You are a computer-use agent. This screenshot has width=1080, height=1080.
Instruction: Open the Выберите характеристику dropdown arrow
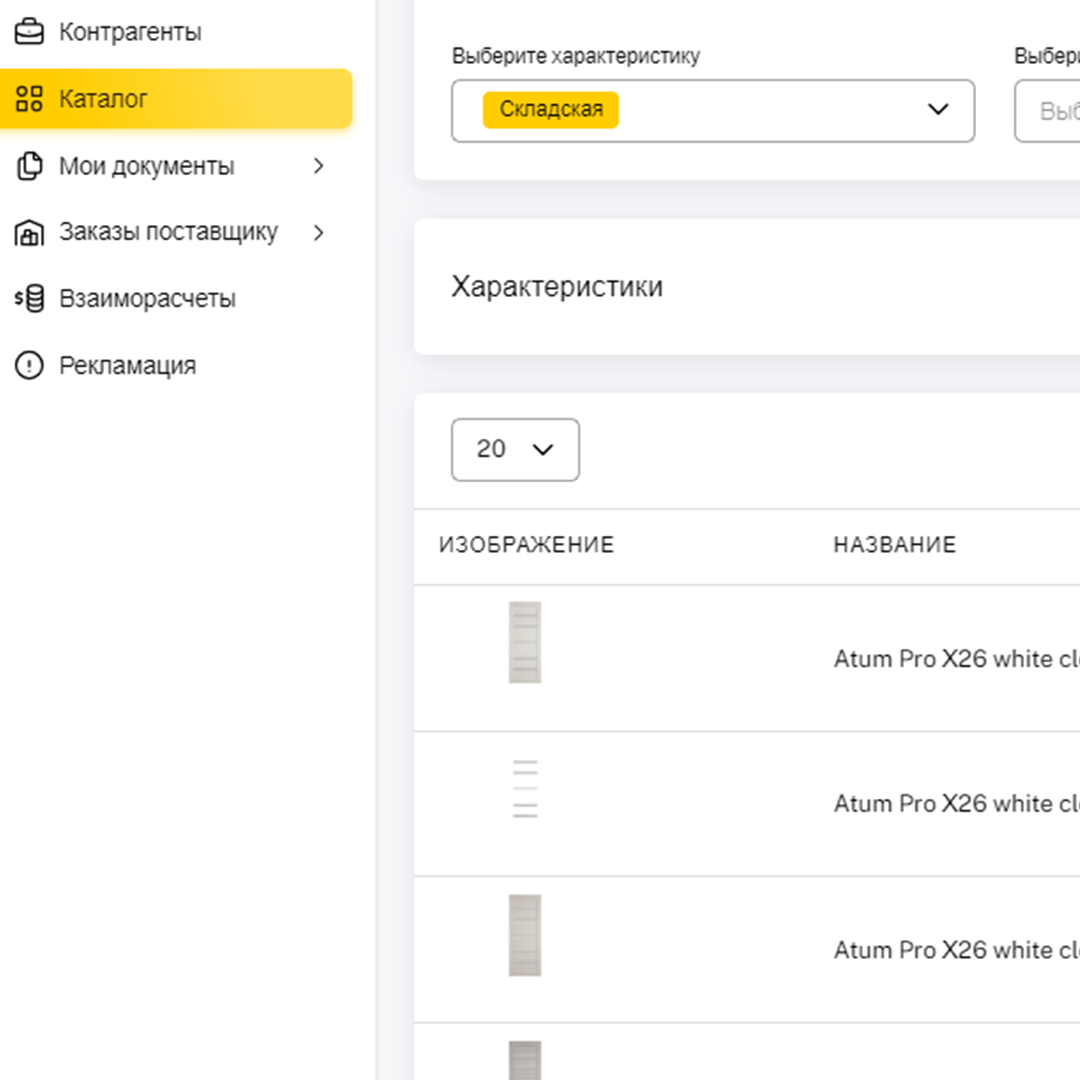937,110
